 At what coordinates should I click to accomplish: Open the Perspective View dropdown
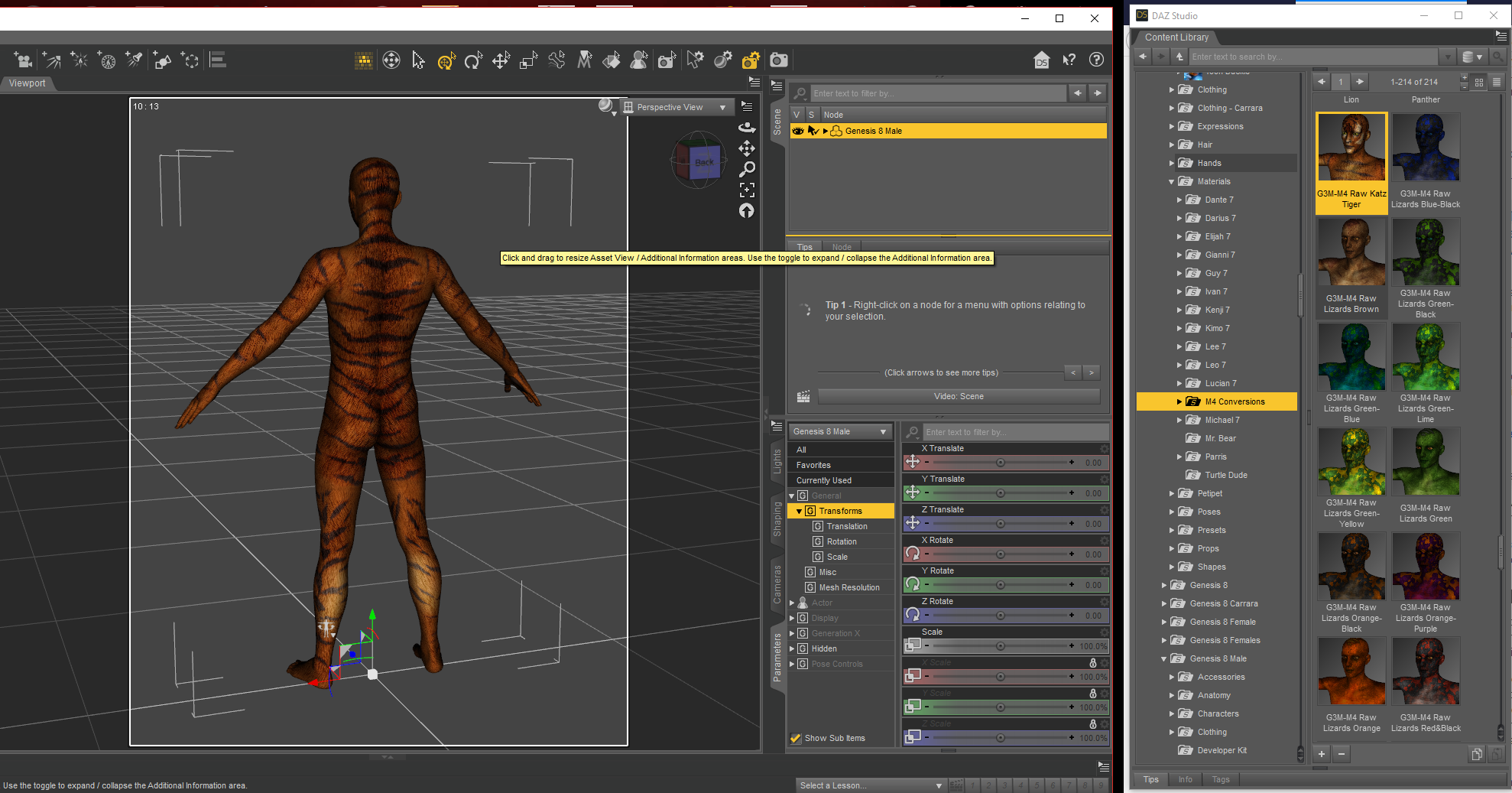pyautogui.click(x=674, y=107)
